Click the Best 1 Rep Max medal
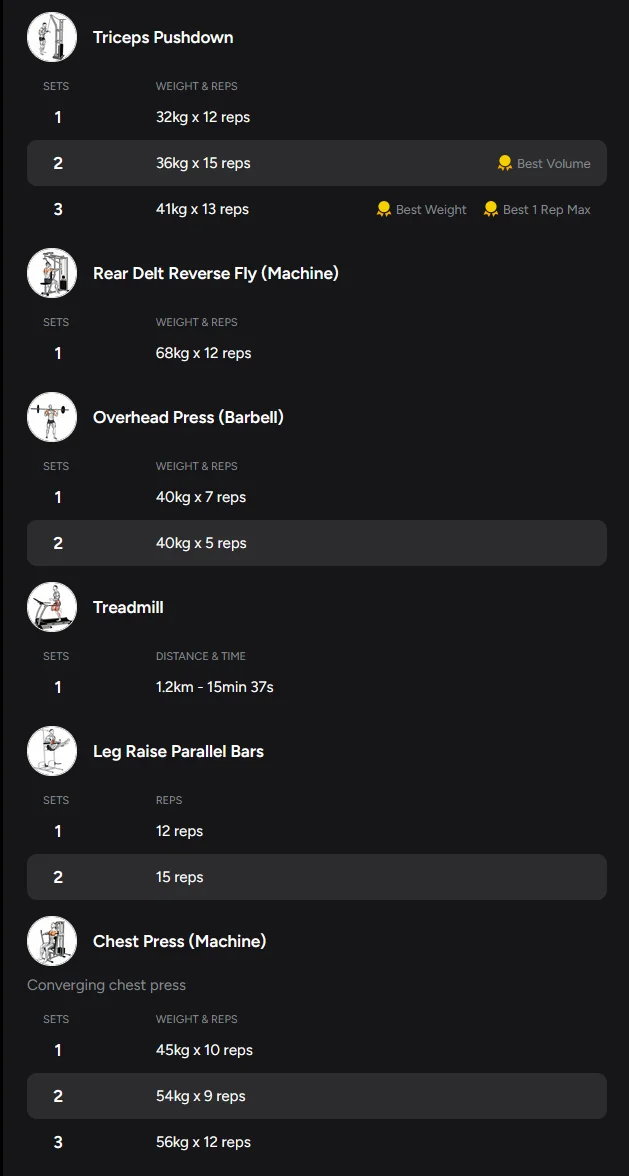 pos(491,209)
